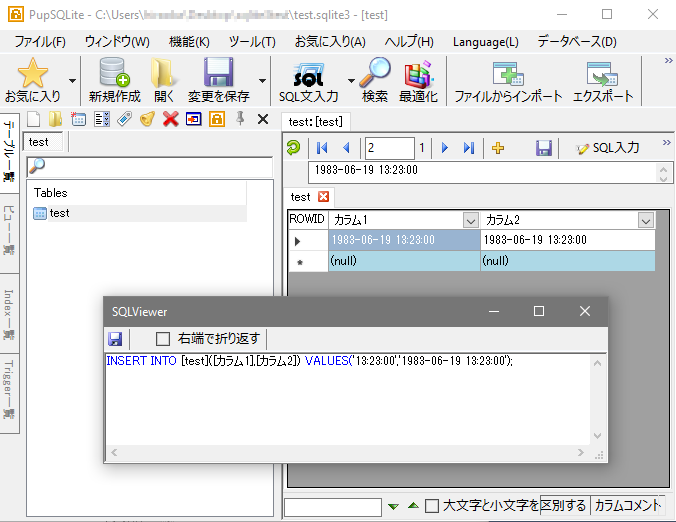Image resolution: width=676 pixels, height=522 pixels.
Task: Click the folder icon in table panel toolbar
Action: [x=55, y=119]
